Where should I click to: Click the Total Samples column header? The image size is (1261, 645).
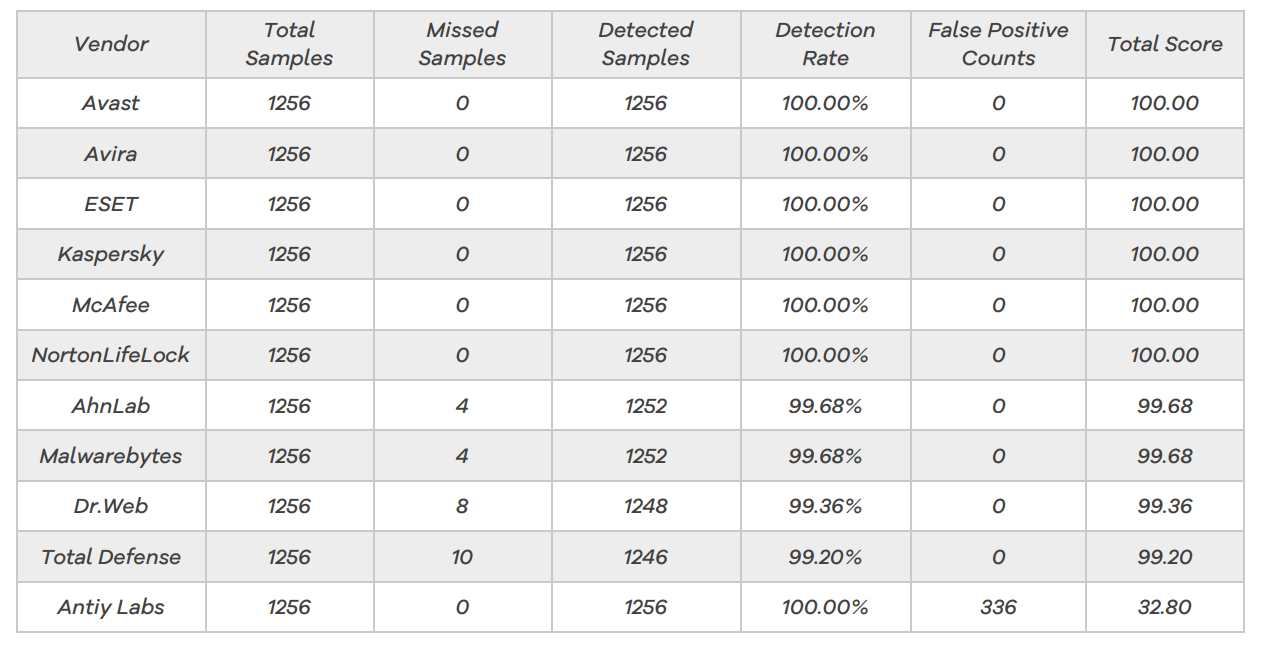(289, 44)
